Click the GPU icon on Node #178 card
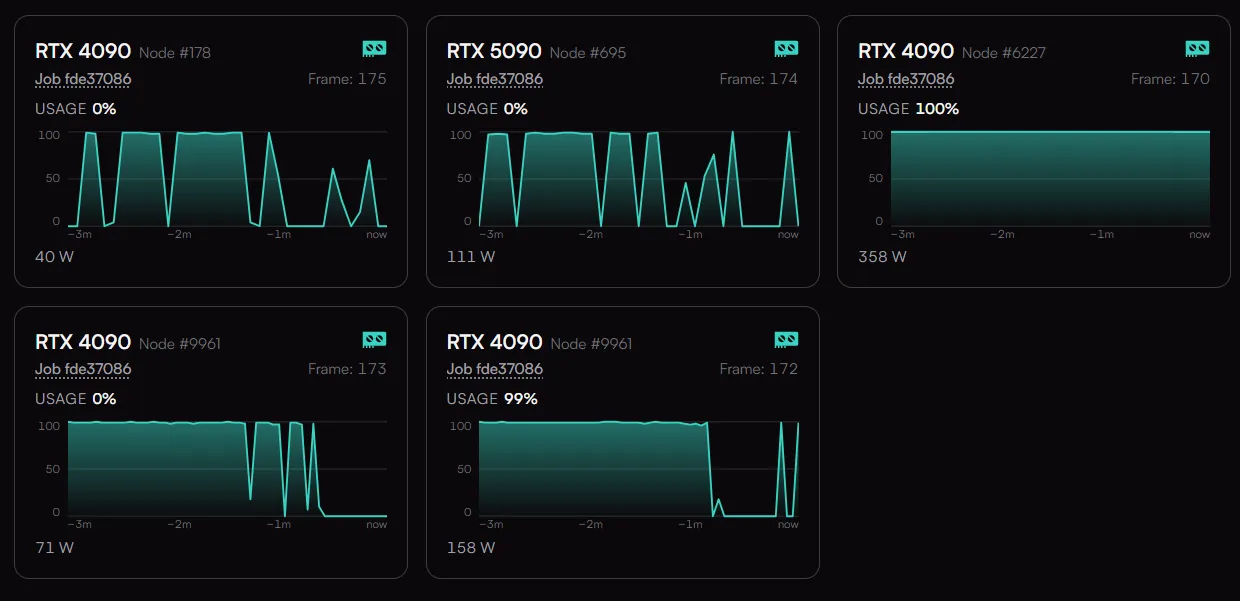Image resolution: width=1240 pixels, height=601 pixels. coord(374,49)
